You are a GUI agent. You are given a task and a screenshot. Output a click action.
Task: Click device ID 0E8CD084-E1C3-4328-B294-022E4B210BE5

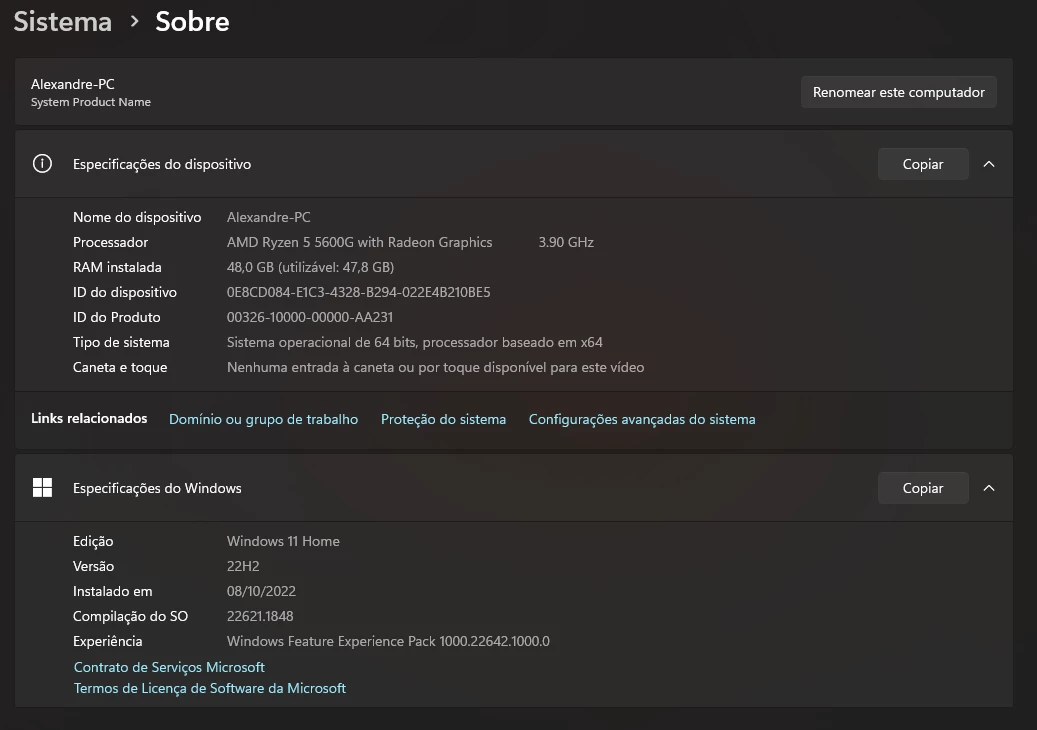pos(358,292)
